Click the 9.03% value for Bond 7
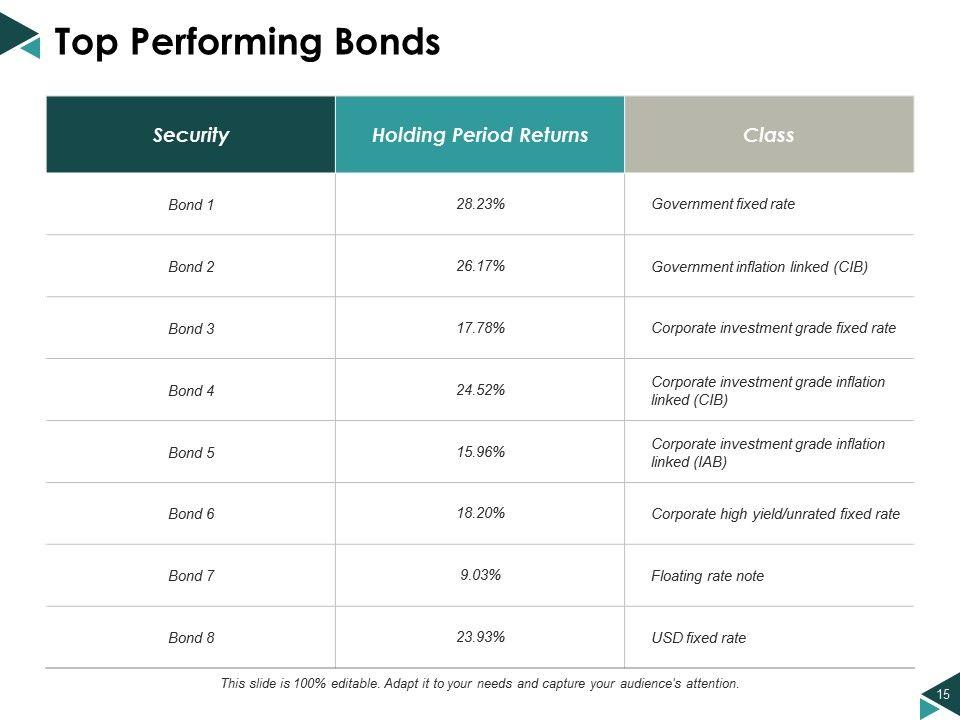This screenshot has height=720, width=960. (480, 575)
